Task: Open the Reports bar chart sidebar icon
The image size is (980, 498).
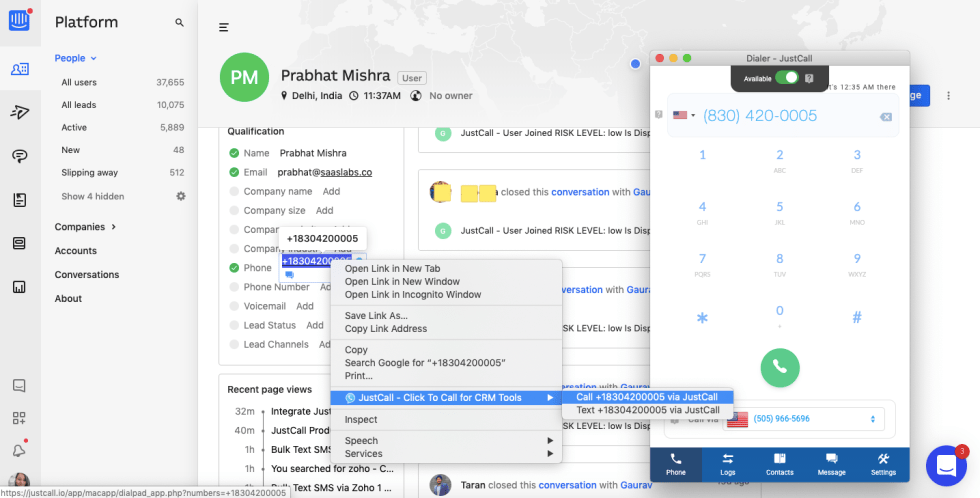Action: point(19,287)
